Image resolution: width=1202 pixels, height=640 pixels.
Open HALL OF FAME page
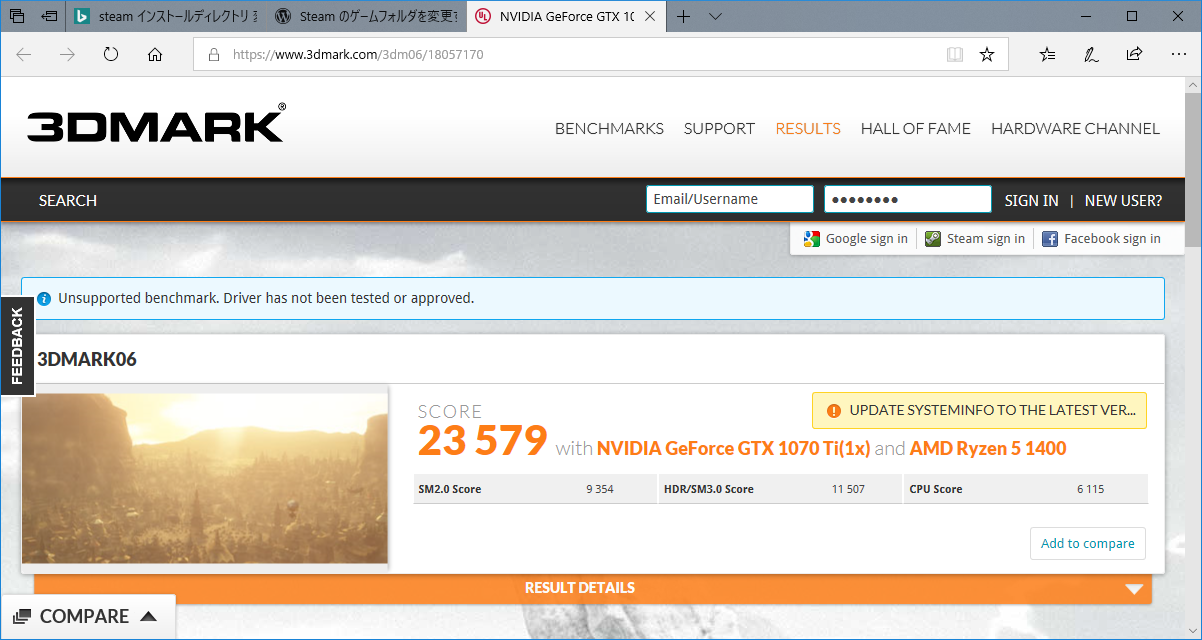[x=916, y=128]
